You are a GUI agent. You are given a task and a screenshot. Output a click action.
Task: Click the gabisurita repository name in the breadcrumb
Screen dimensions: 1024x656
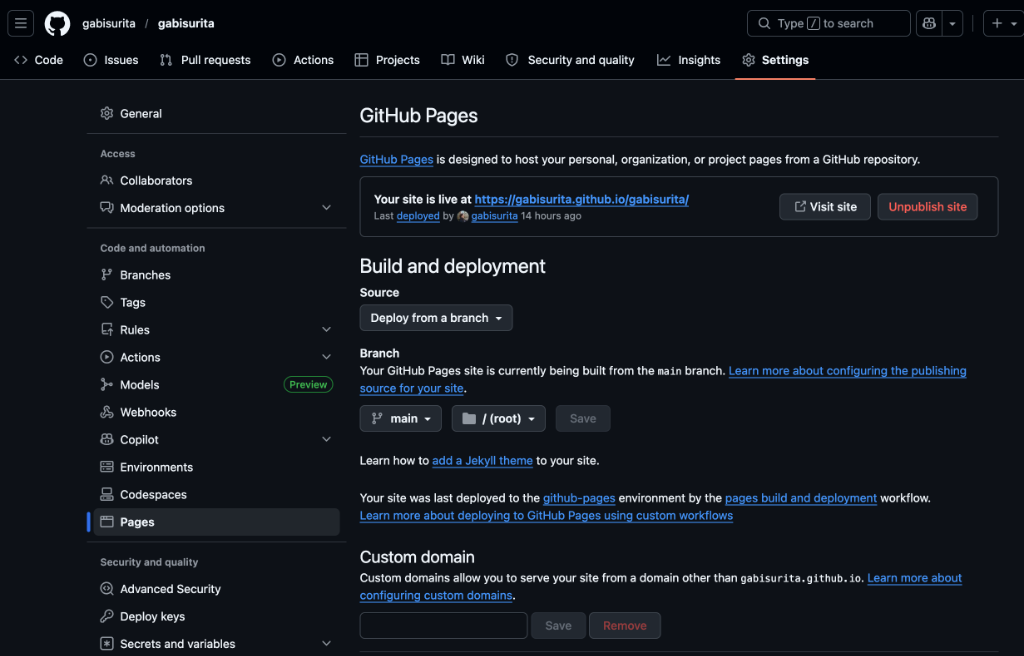point(186,24)
